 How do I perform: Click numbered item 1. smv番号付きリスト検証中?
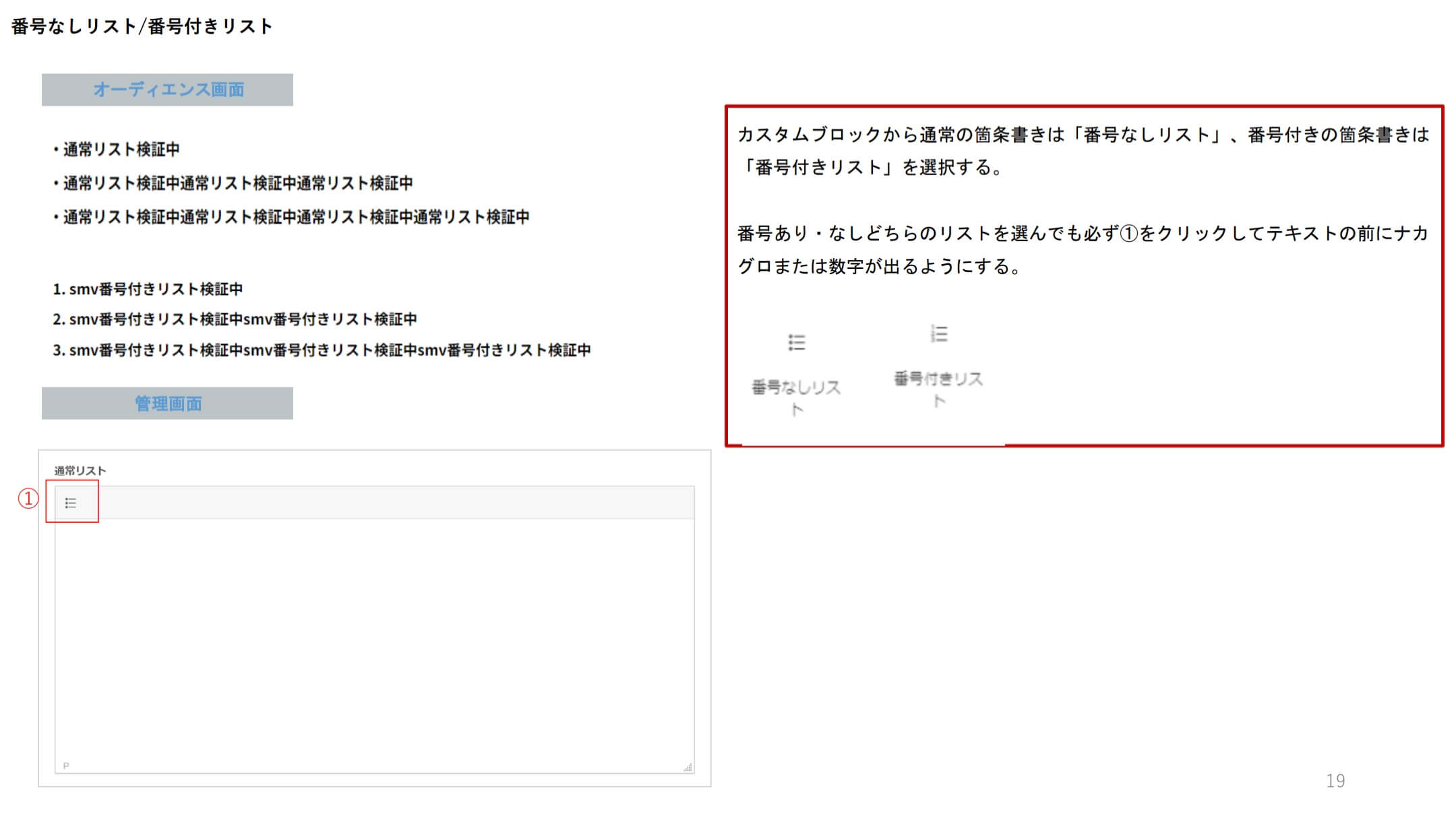(148, 289)
